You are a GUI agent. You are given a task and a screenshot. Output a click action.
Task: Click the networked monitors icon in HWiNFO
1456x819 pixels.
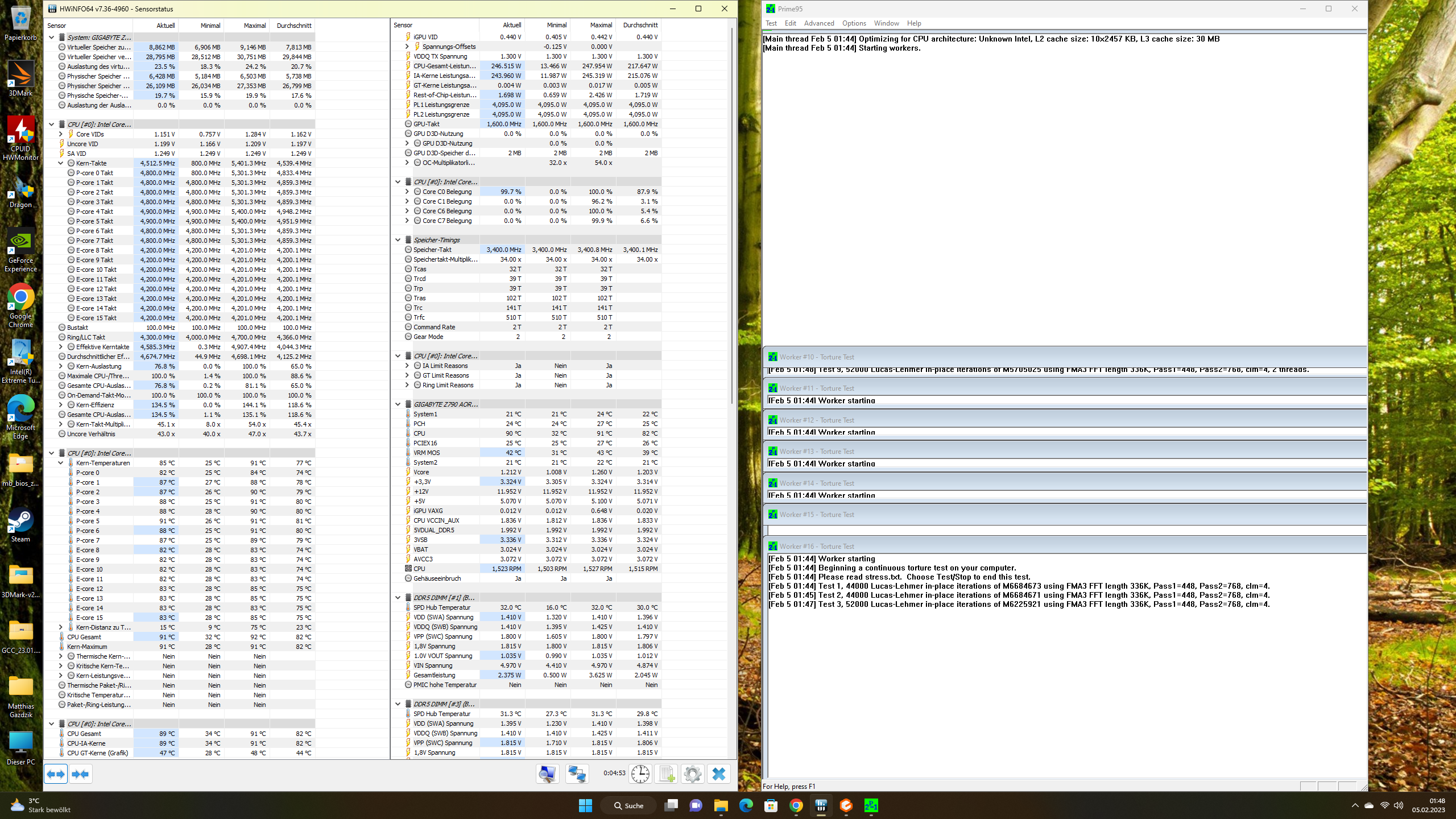click(x=576, y=773)
